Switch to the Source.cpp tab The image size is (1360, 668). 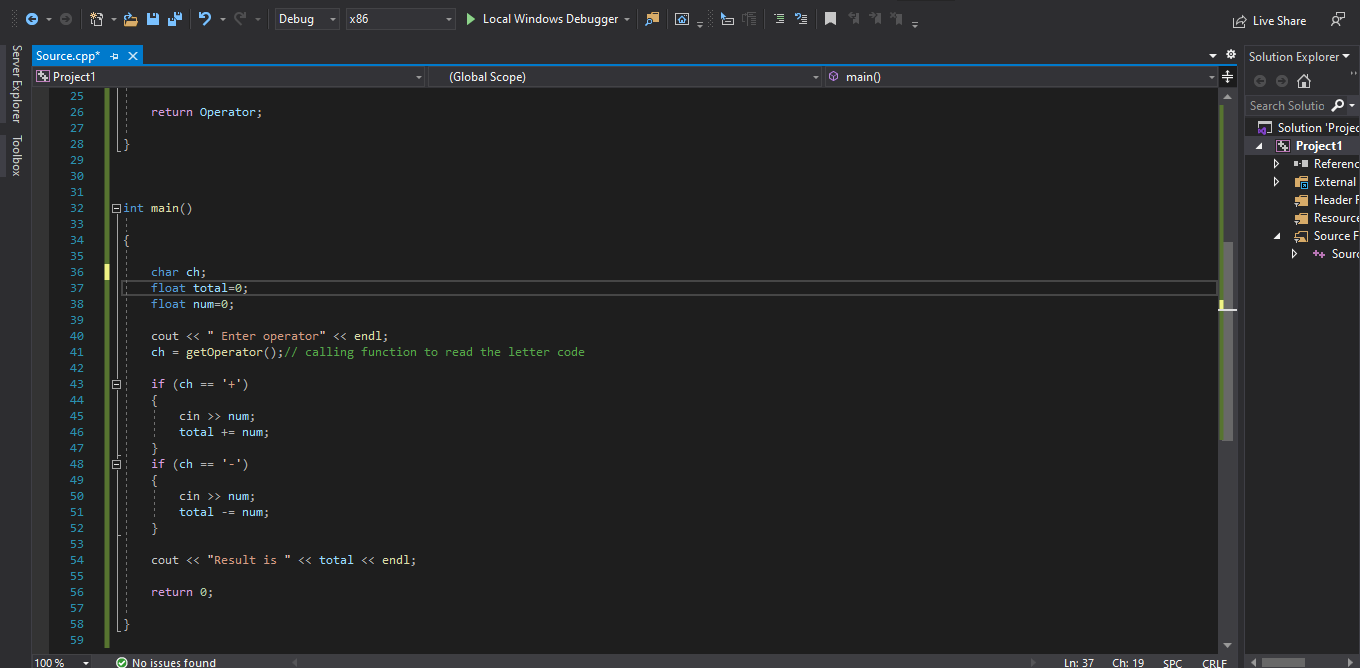tap(68, 56)
